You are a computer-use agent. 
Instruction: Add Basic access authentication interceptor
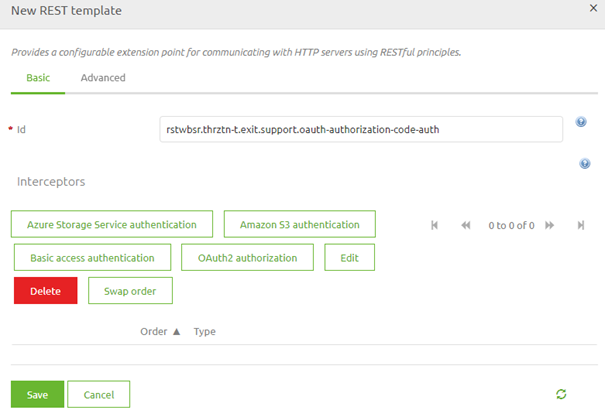point(93,257)
